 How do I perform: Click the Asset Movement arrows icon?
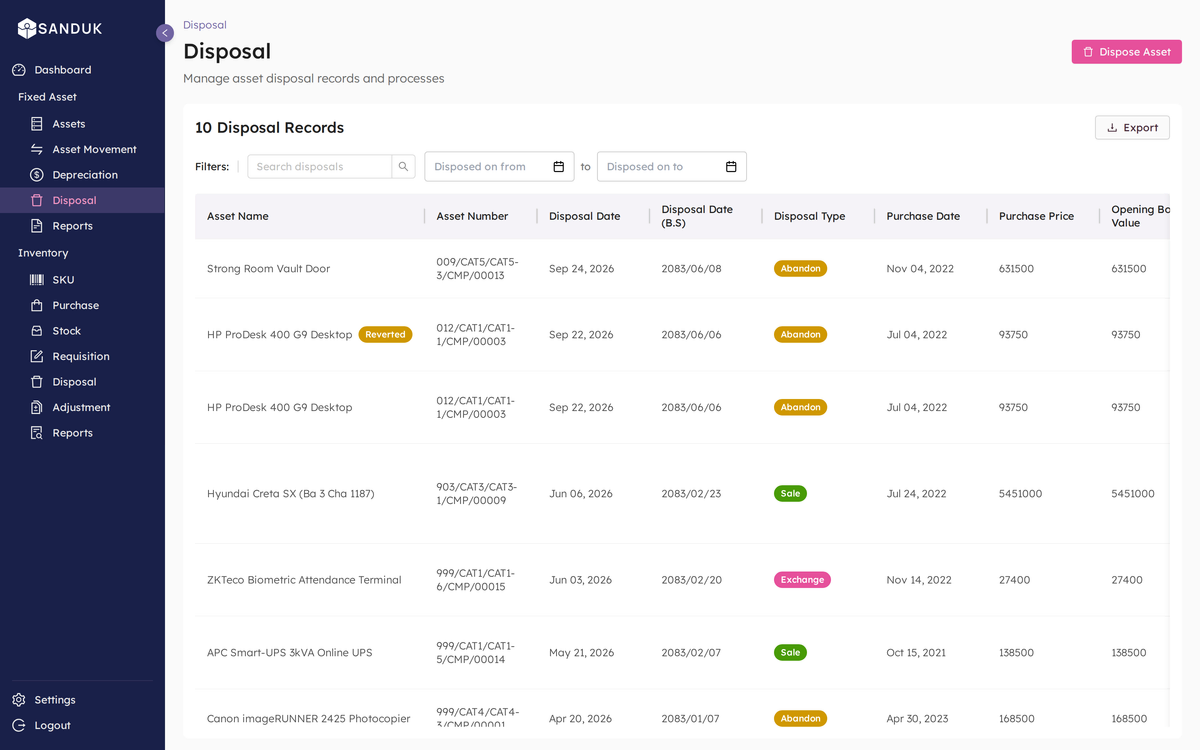[x=37, y=149]
